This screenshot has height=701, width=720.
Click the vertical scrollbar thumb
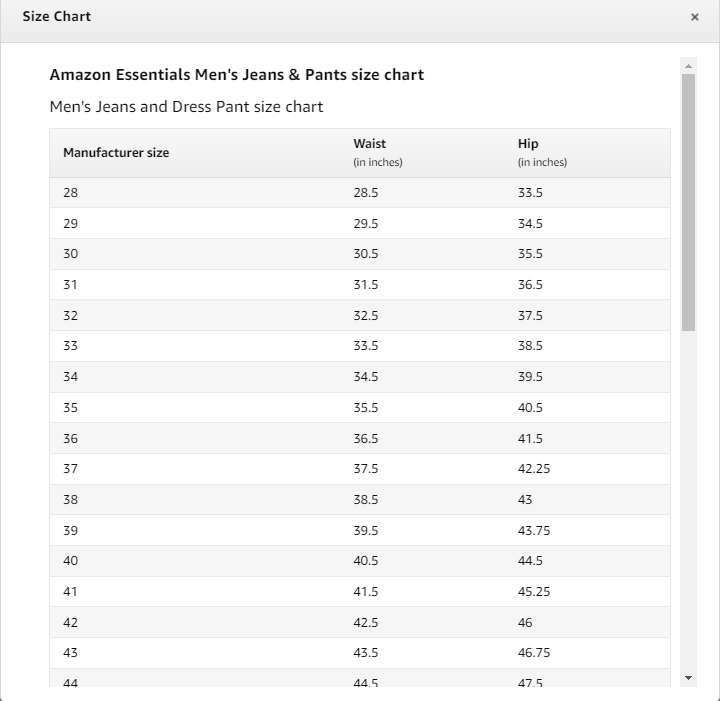pos(688,202)
